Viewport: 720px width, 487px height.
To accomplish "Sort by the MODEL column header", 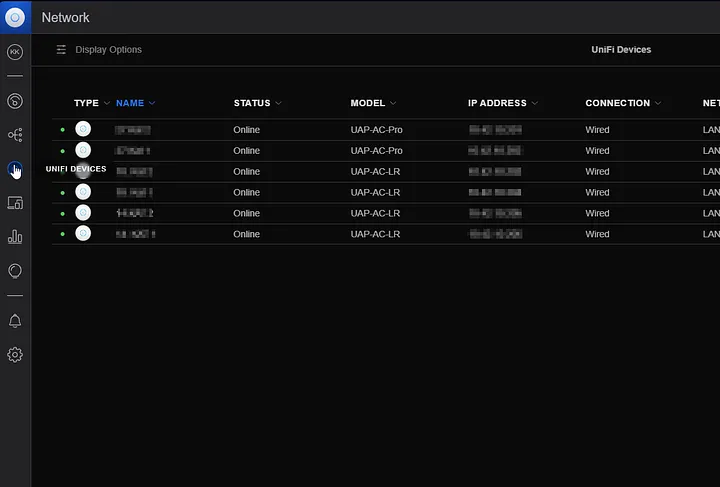I will (367, 103).
